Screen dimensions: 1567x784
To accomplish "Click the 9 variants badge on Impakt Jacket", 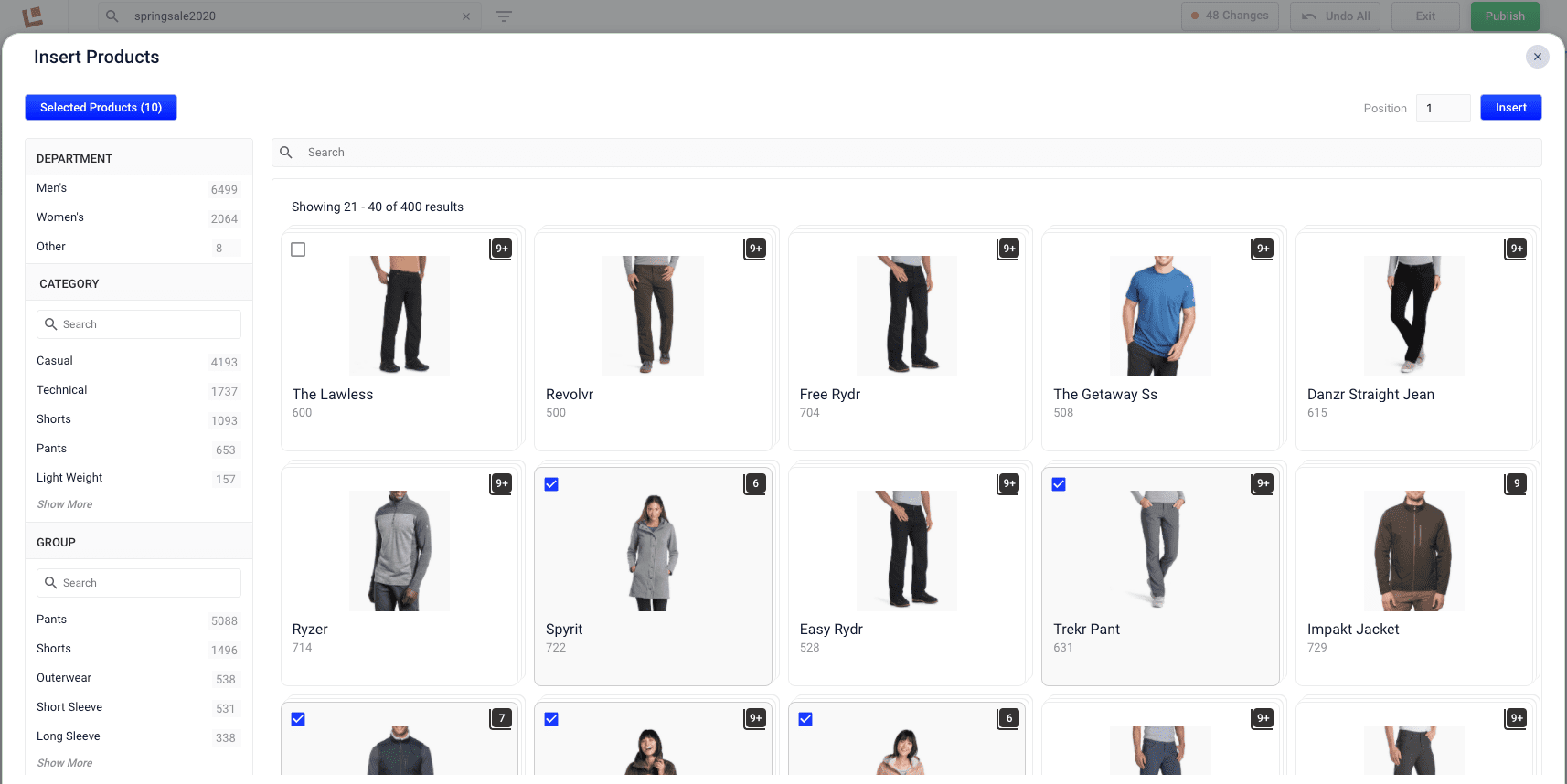I will (1516, 483).
